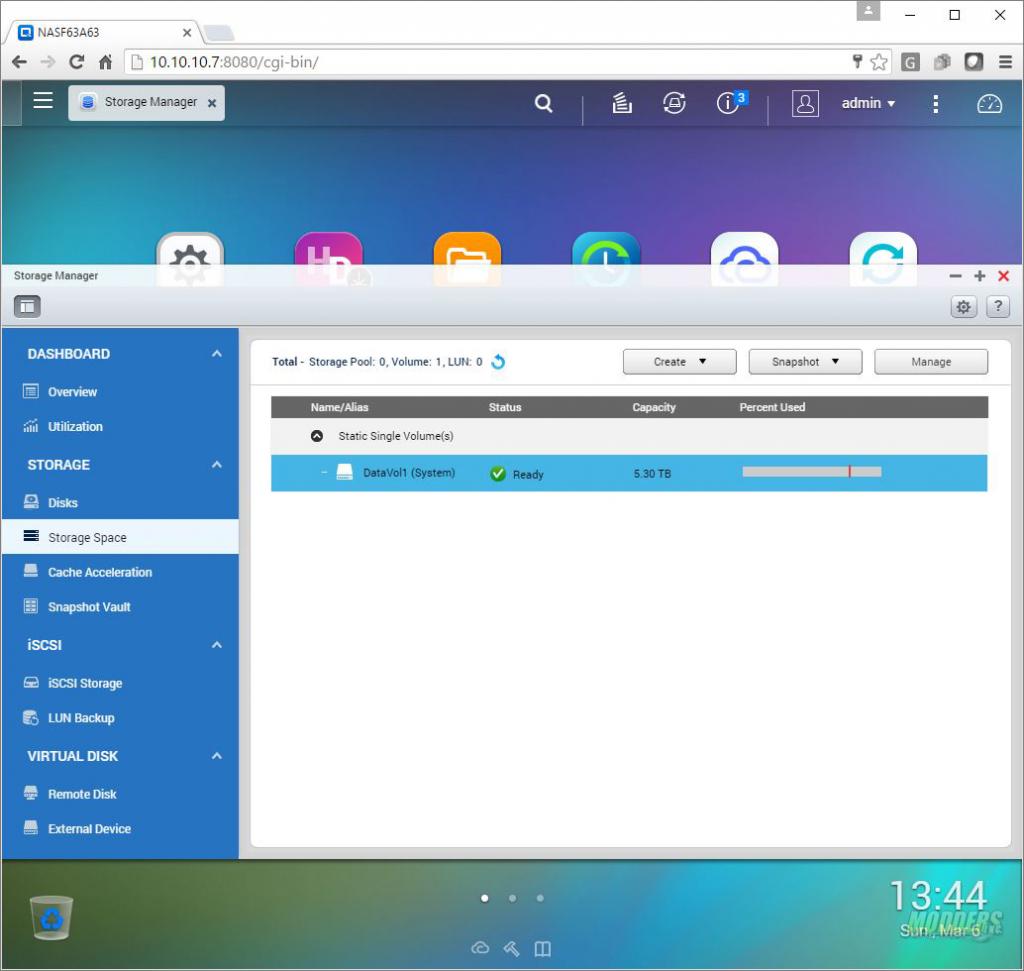Click the Status column header
The height and width of the screenshot is (971, 1024).
[x=505, y=407]
